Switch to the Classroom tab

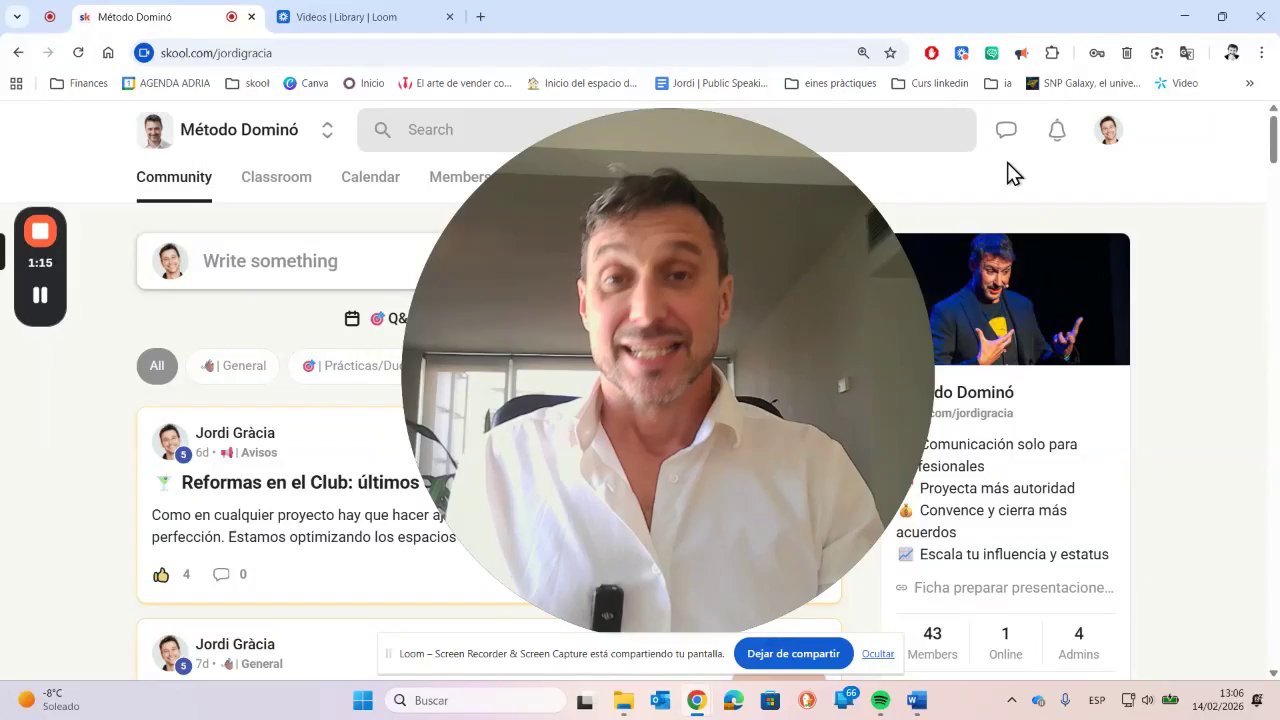click(x=276, y=177)
